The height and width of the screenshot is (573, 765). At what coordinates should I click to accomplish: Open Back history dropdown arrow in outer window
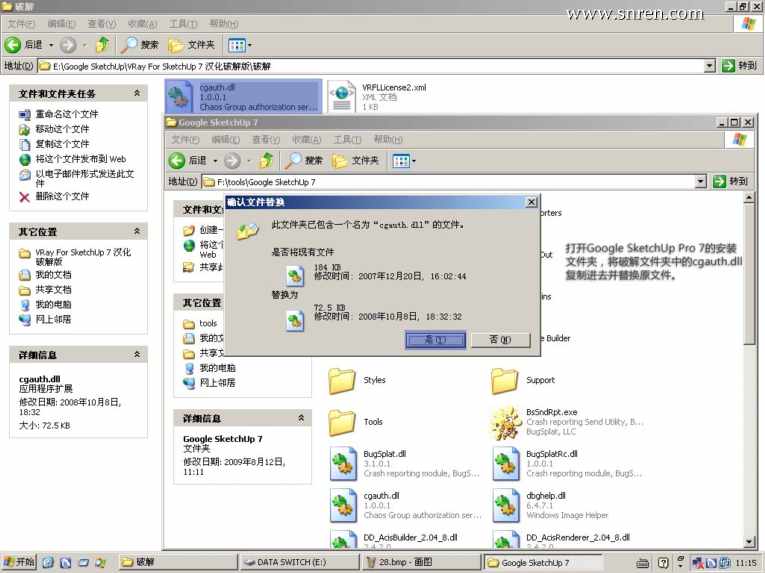click(51, 45)
